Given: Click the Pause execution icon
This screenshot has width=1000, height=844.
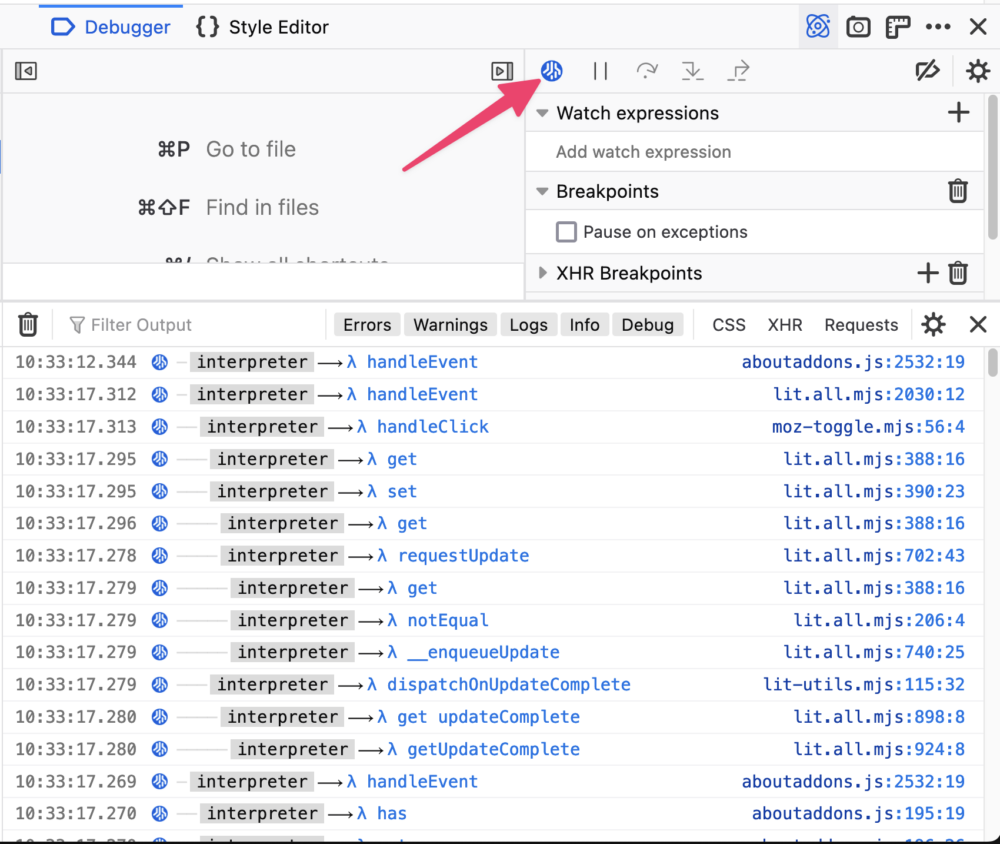Looking at the screenshot, I should pyautogui.click(x=599, y=71).
